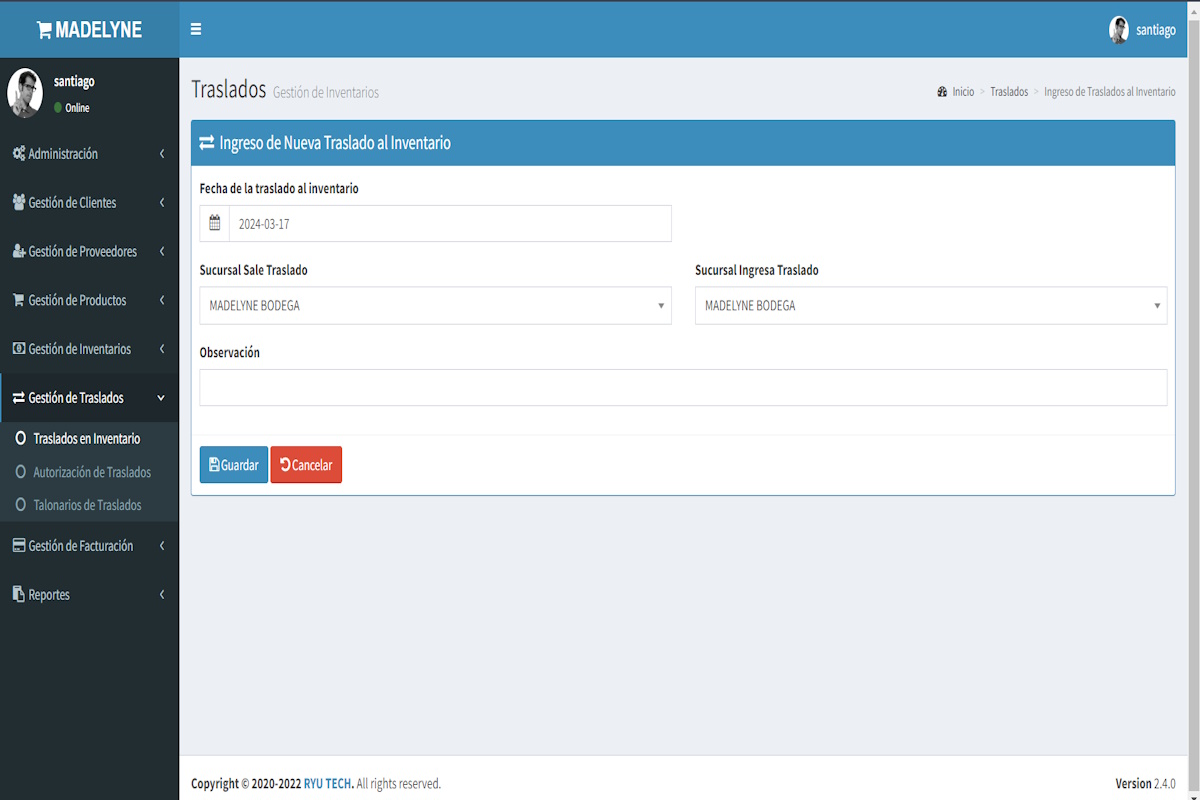This screenshot has height=800, width=1200.
Task: Open the Sucursal Ingresa Traslado dropdown
Action: coord(930,306)
